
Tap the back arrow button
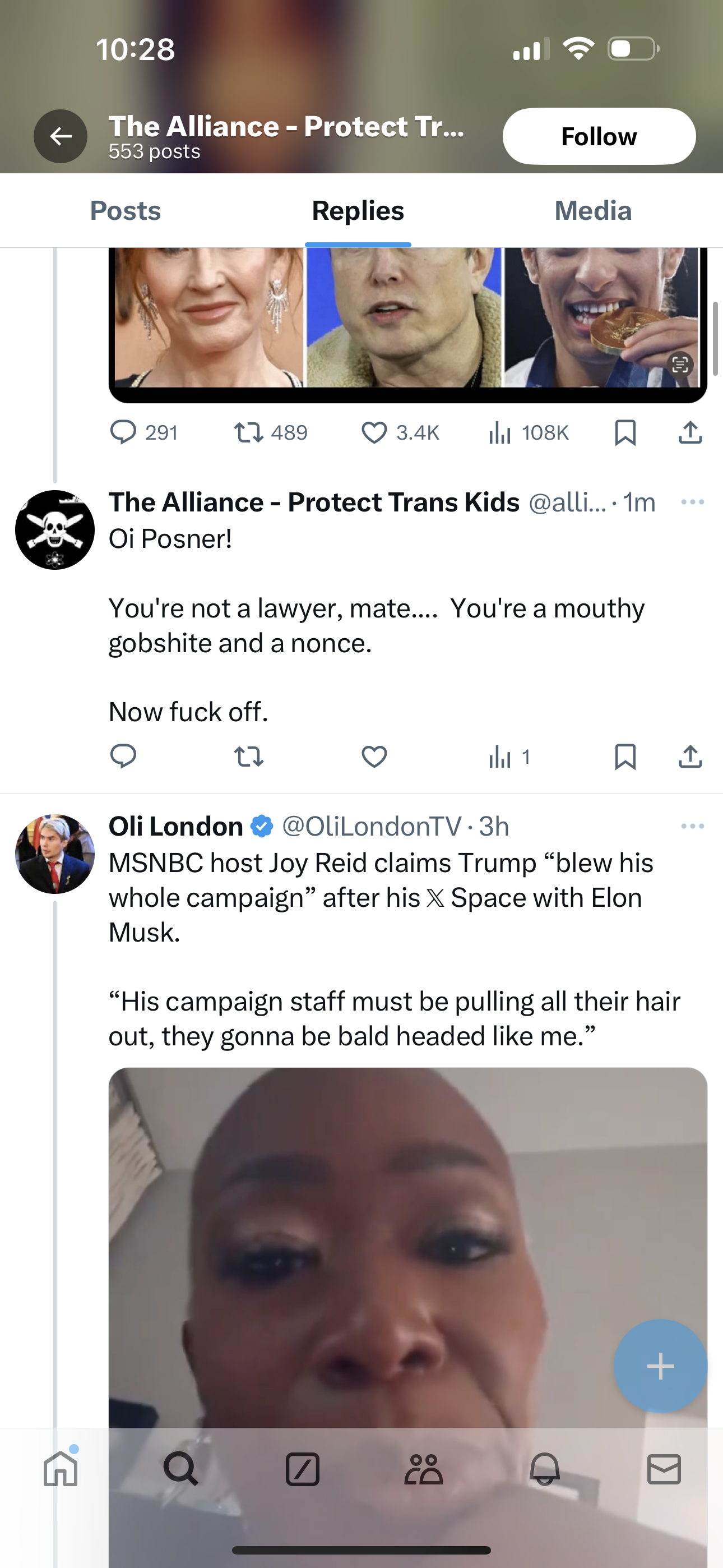(61, 136)
